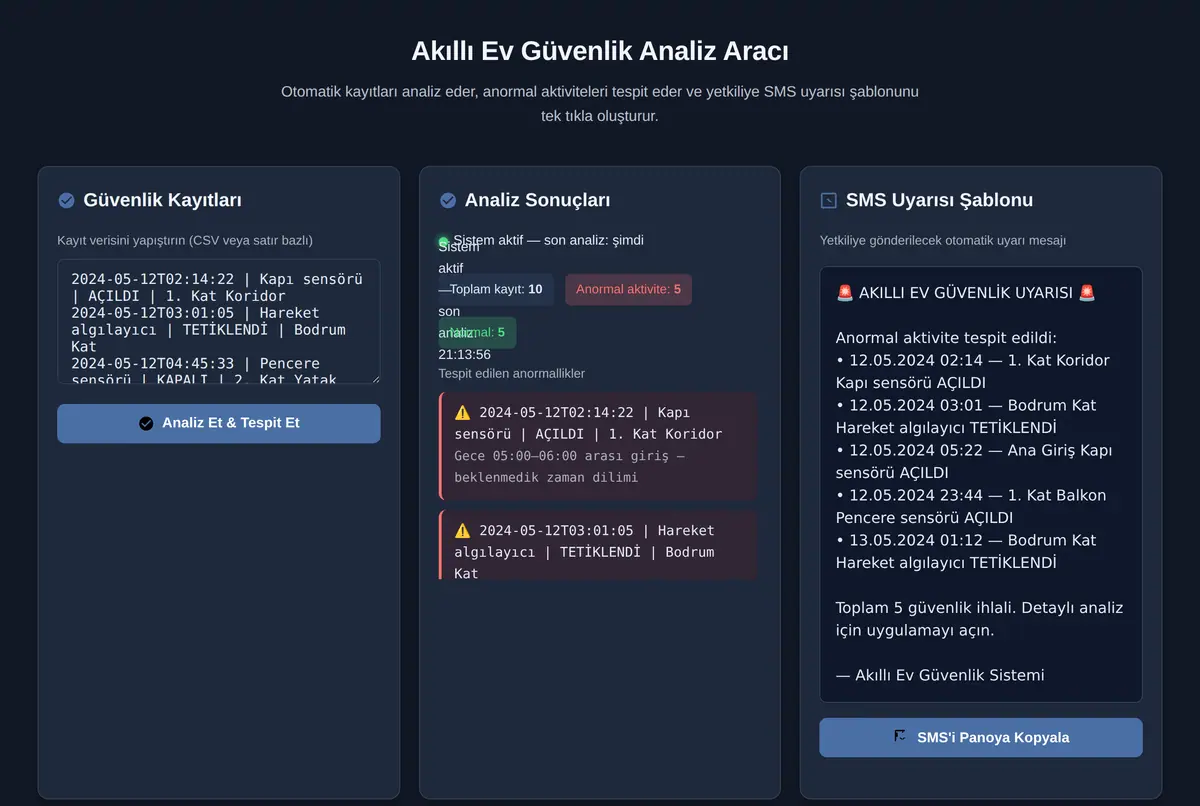Click the Güvenlik Kayıtları checkmark icon

point(66,200)
